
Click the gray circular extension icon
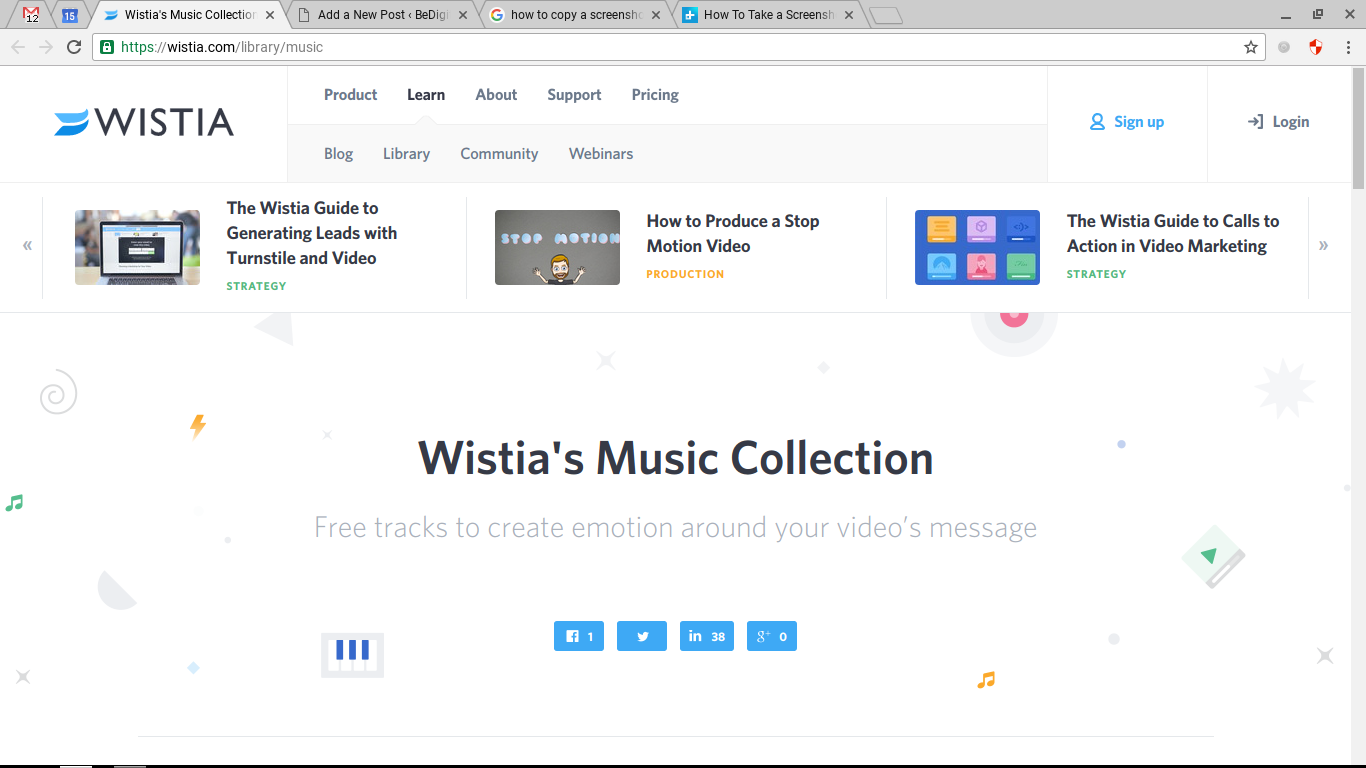pyautogui.click(x=1285, y=47)
